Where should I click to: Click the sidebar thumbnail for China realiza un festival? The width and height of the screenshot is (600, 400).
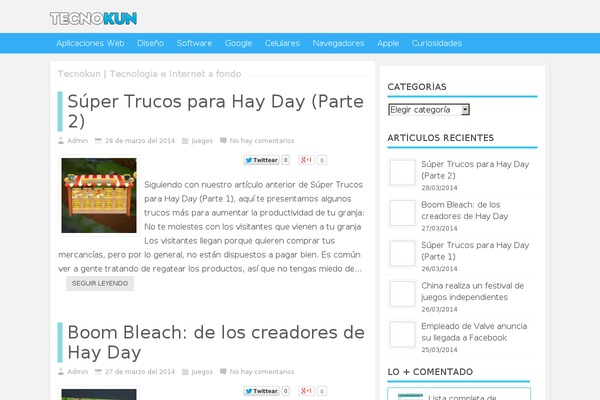402,294
